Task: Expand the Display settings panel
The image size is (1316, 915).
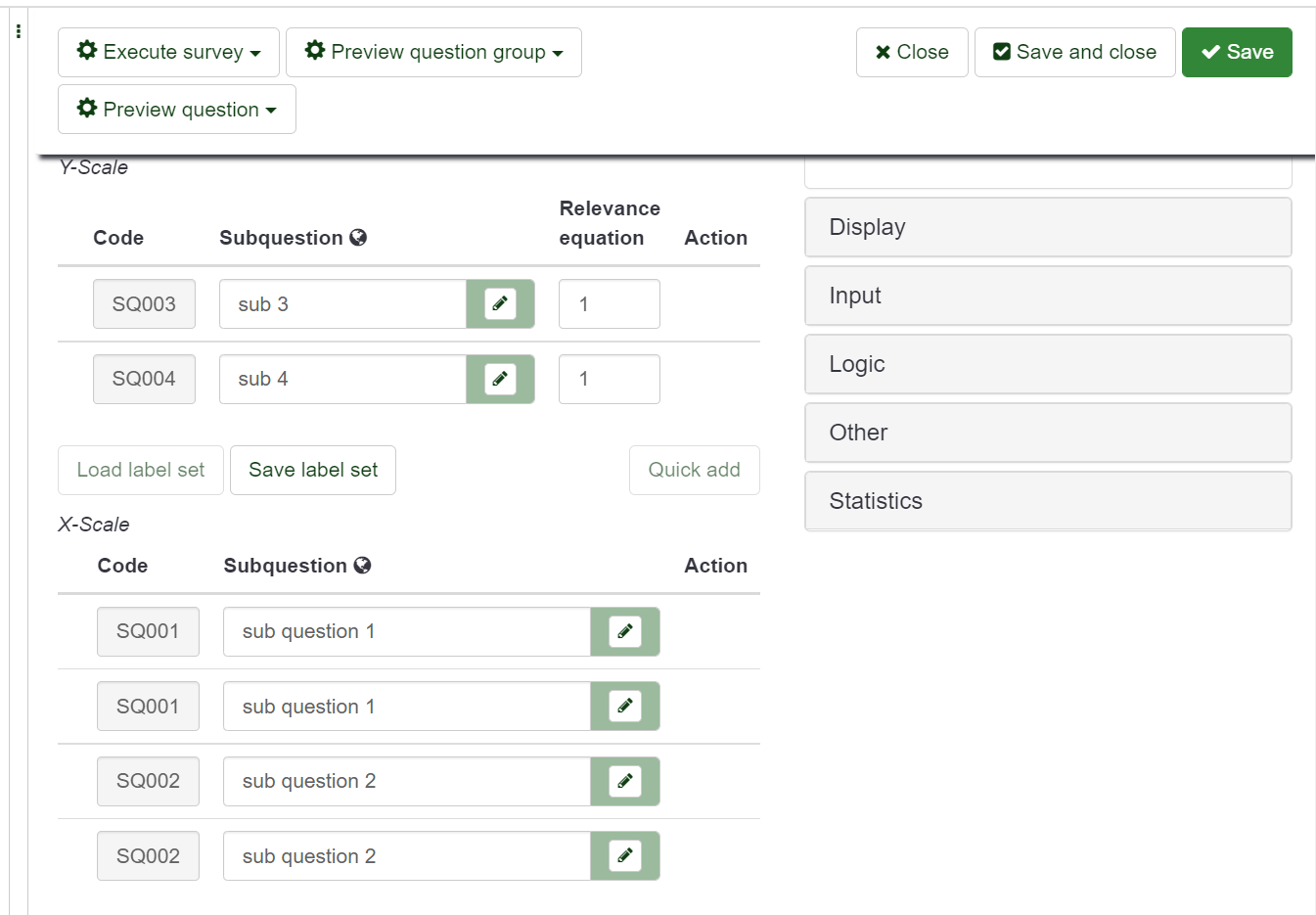Action: [x=1047, y=227]
